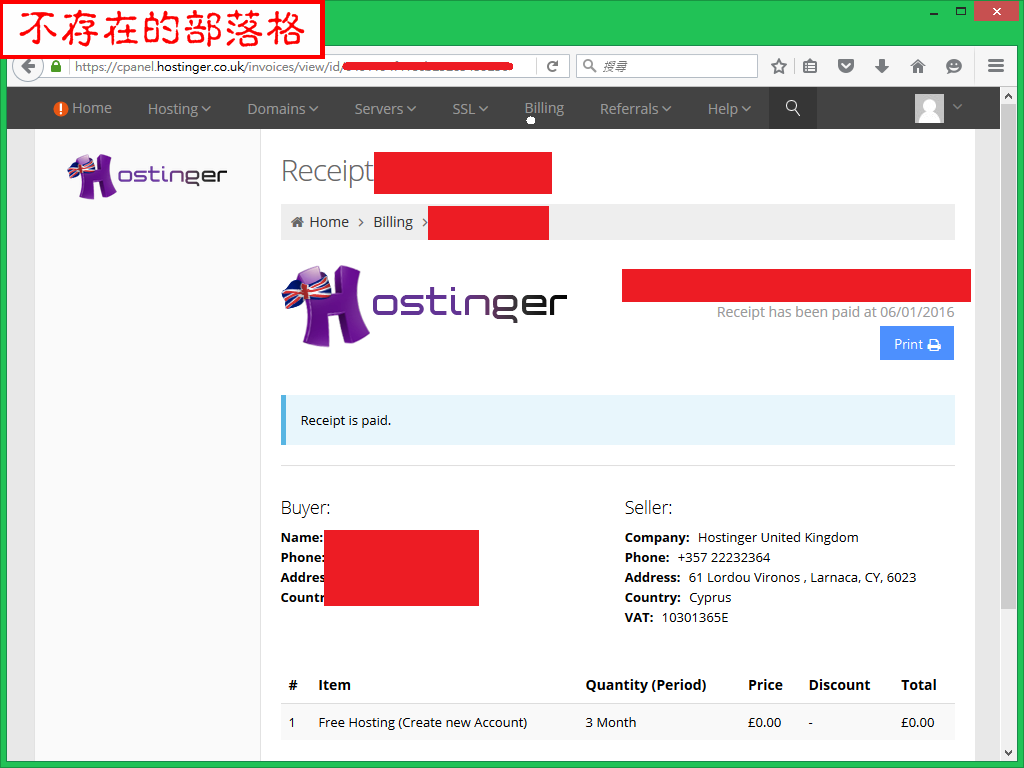Click the scrollbar up arrow
The image size is (1024, 768).
1008,96
